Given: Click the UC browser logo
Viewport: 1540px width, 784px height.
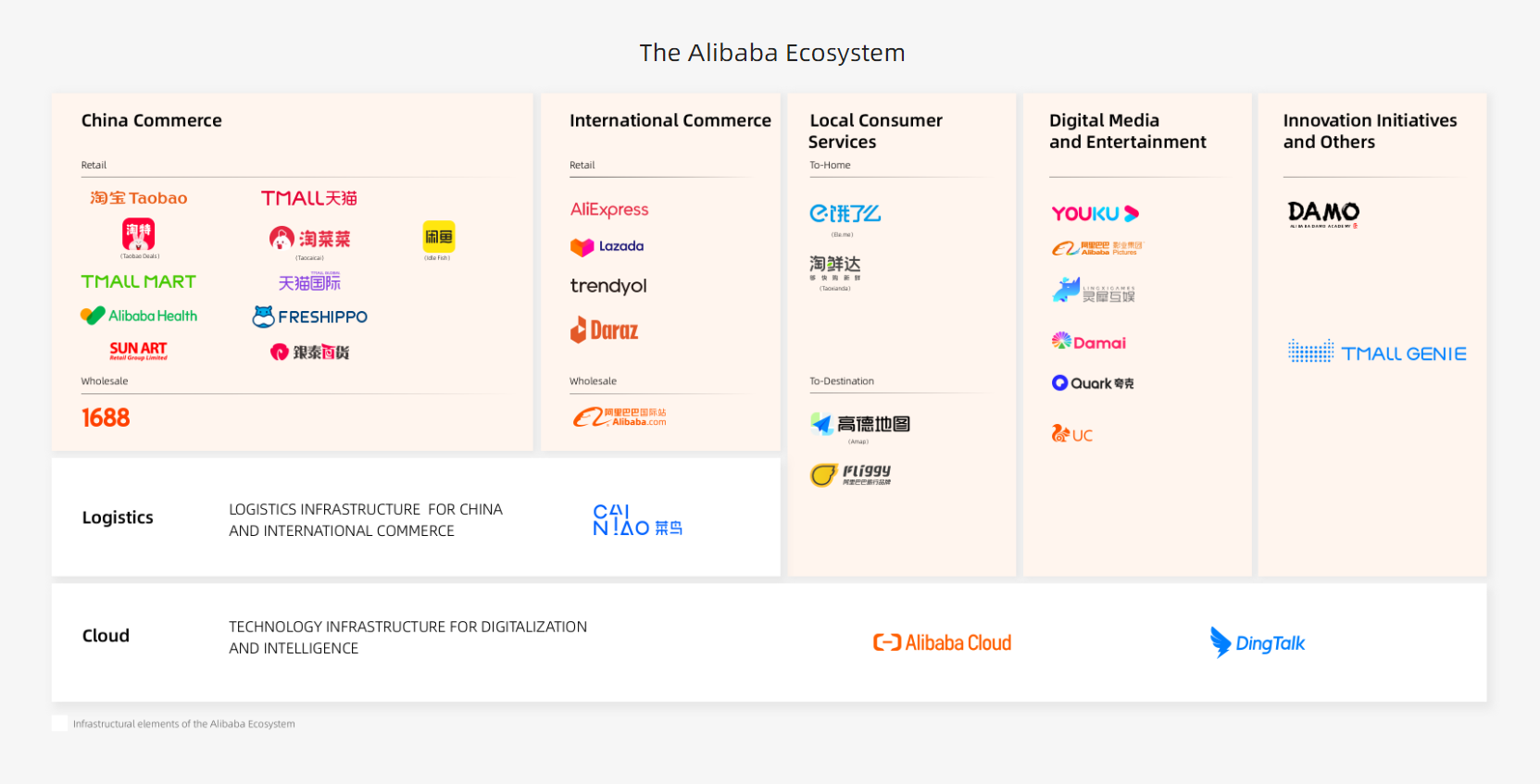Looking at the screenshot, I should tap(1072, 434).
